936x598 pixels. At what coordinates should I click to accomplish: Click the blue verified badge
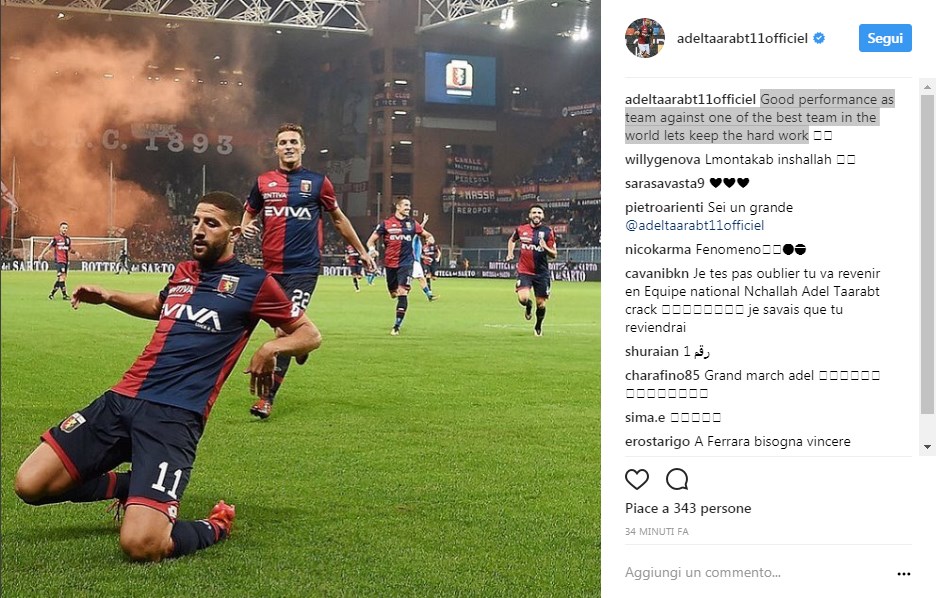click(x=820, y=38)
